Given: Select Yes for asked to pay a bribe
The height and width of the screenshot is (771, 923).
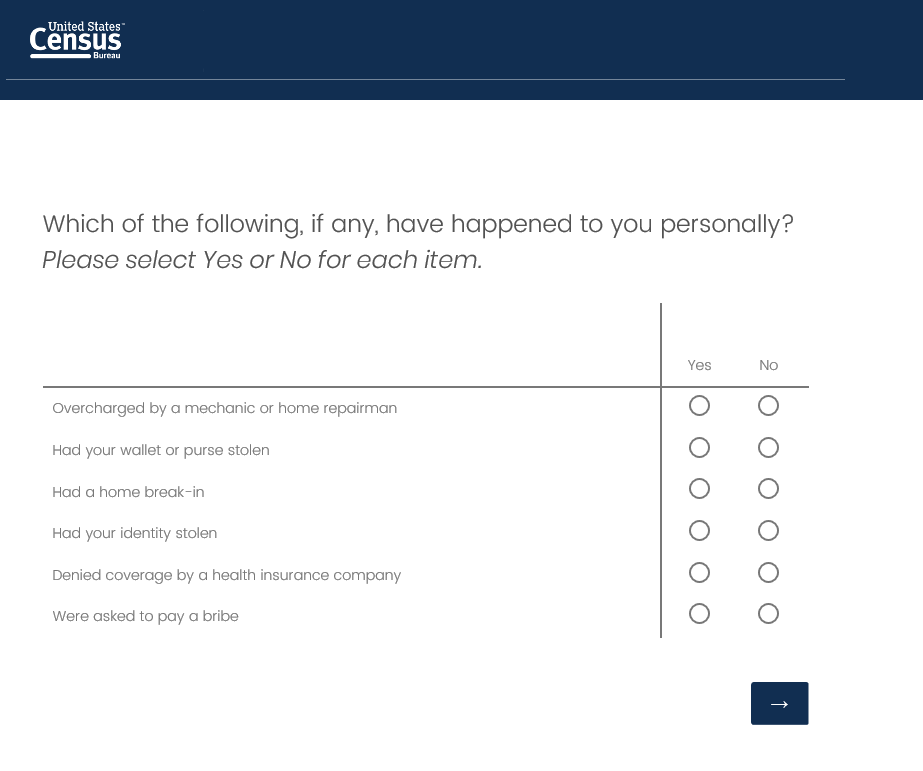Looking at the screenshot, I should (699, 614).
